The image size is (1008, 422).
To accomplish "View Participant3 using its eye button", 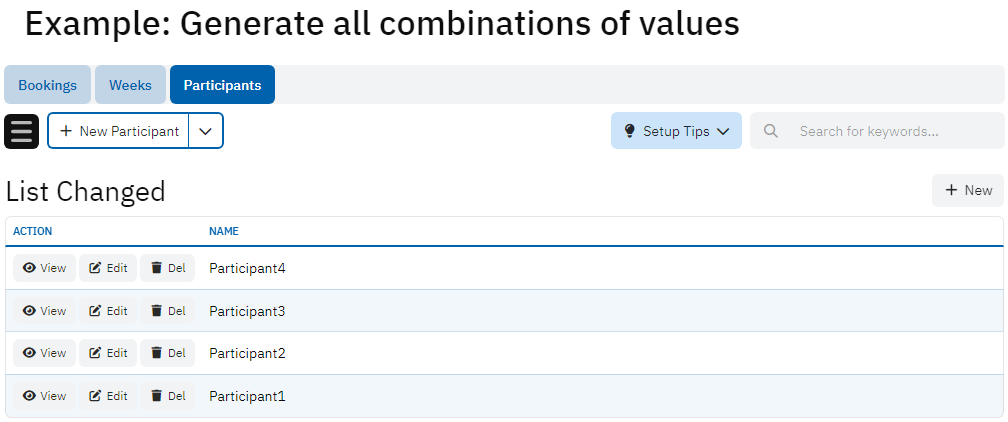I will [44, 311].
